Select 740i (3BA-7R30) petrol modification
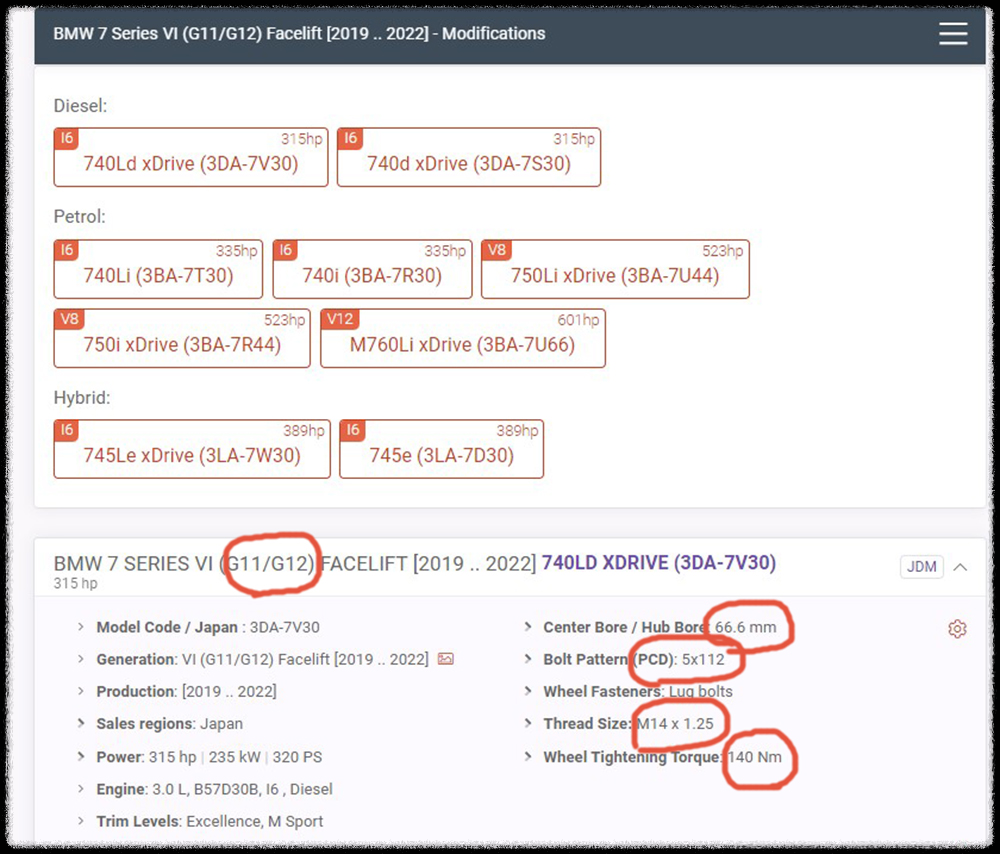Image resolution: width=1000 pixels, height=854 pixels. tap(372, 269)
